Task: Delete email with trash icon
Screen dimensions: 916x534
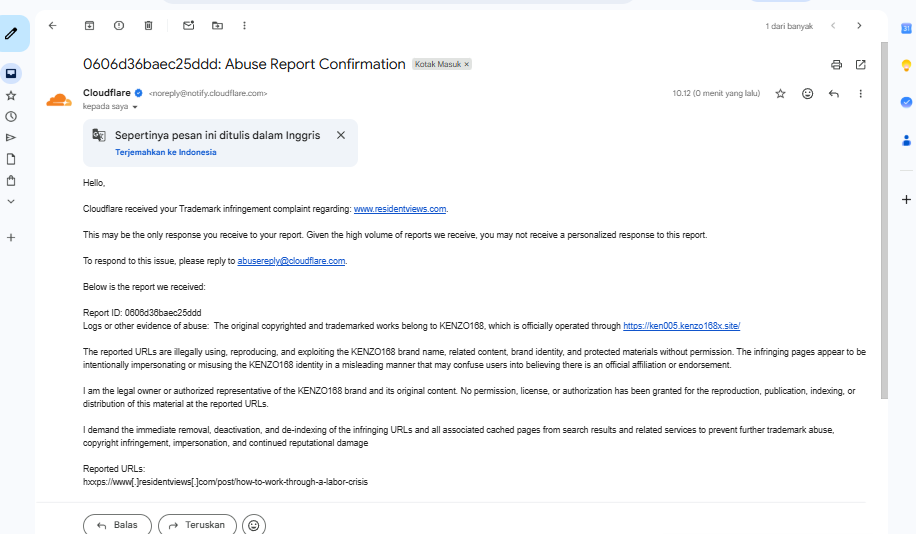Action: click(x=148, y=26)
